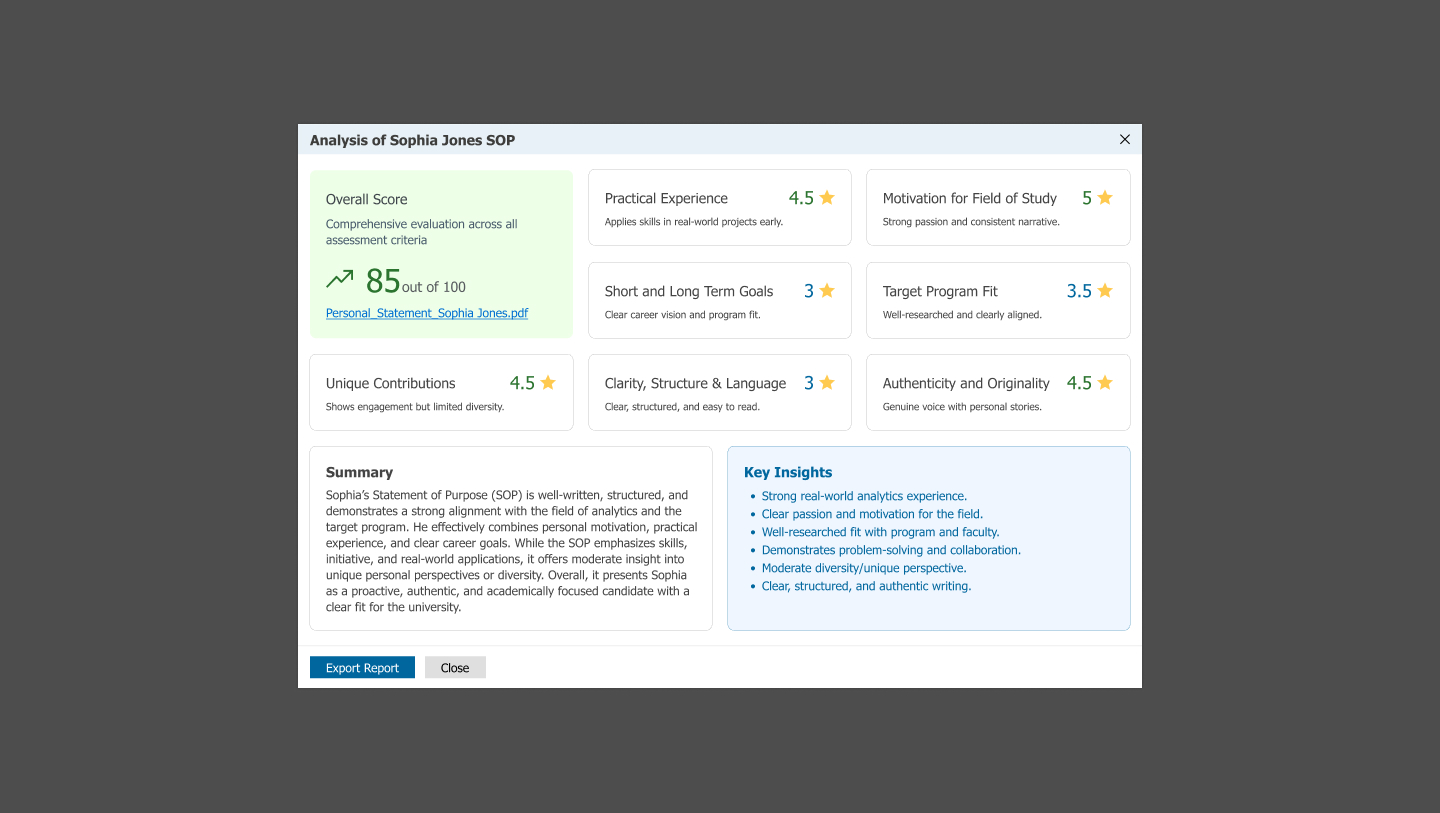Image resolution: width=1440 pixels, height=813 pixels.
Task: Select the Target Program Fit card
Action: tap(998, 301)
